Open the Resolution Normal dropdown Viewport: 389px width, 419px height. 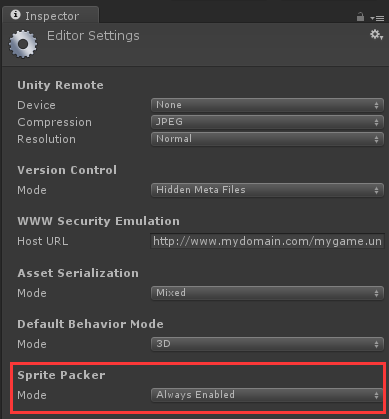coord(267,139)
